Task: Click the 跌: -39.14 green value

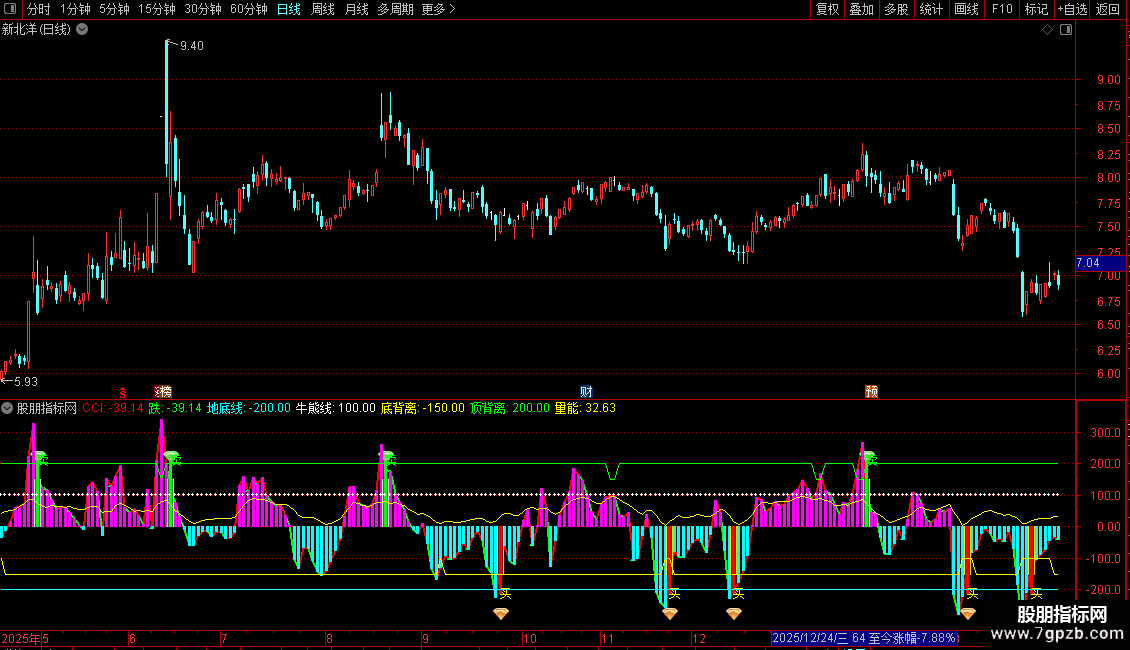Action: click(x=175, y=408)
